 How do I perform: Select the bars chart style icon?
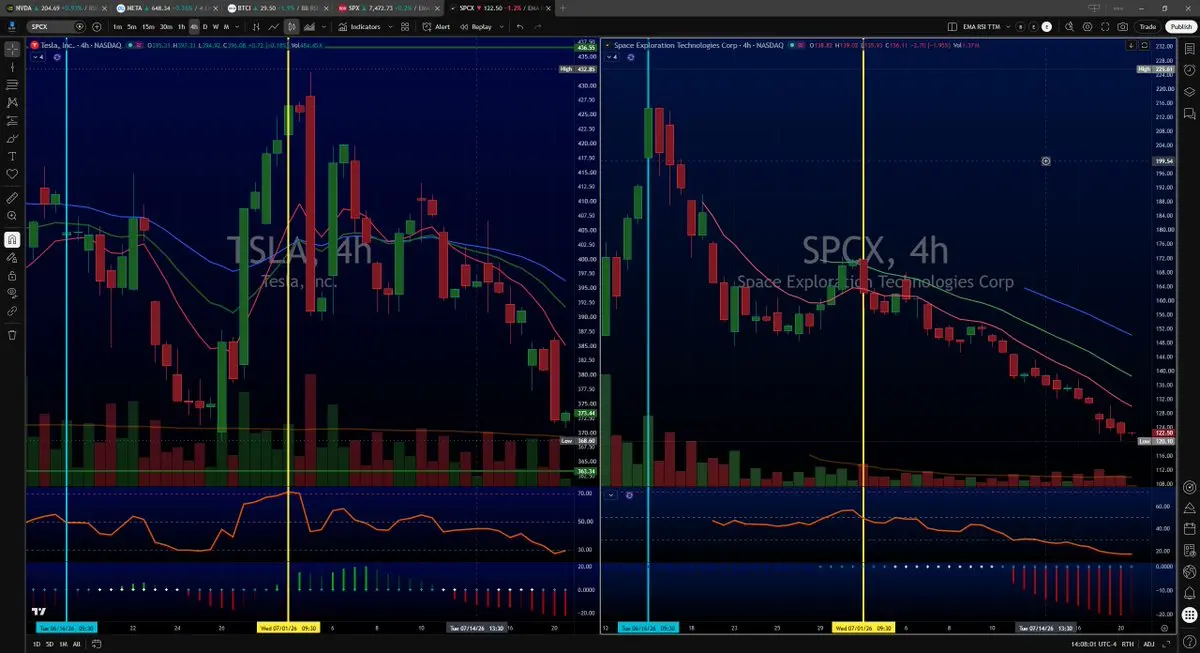click(x=256, y=26)
